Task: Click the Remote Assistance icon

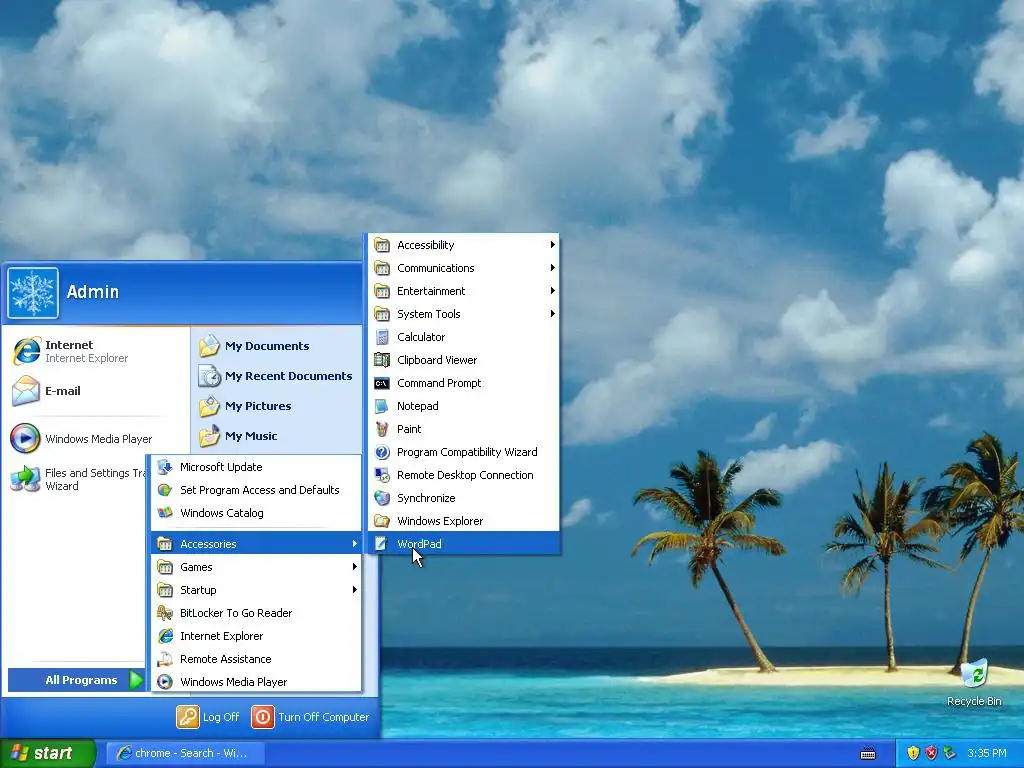Action: (x=165, y=659)
